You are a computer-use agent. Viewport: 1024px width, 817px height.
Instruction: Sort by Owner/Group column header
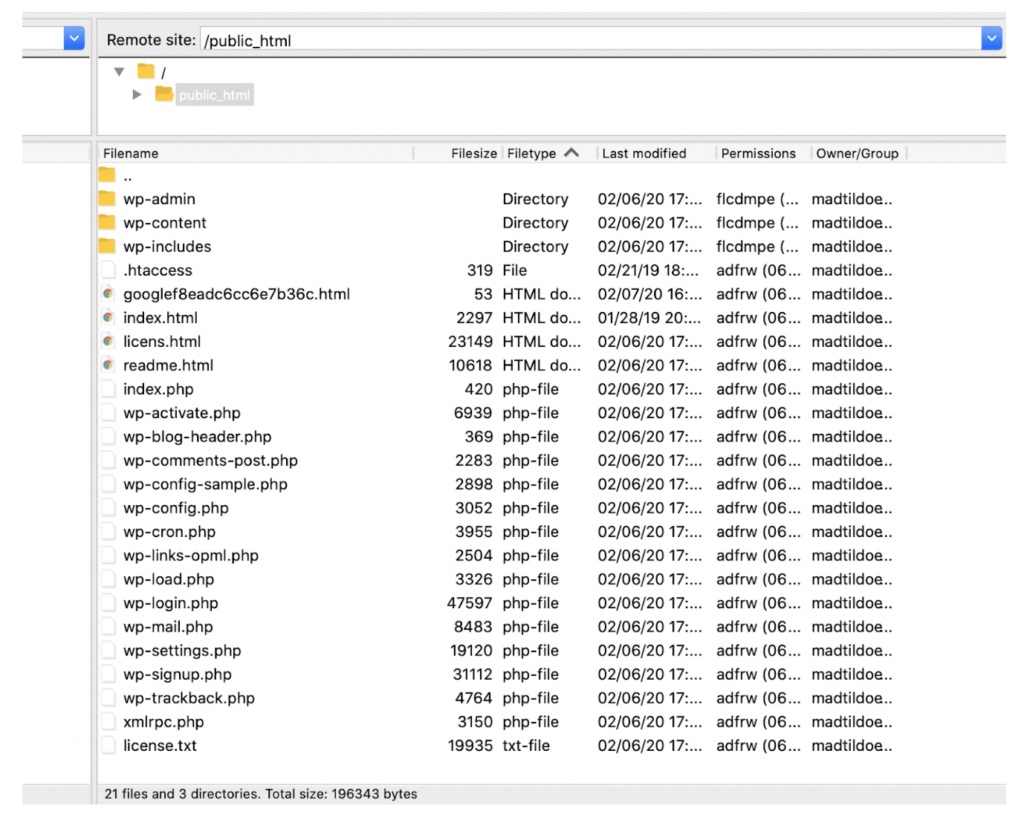857,153
